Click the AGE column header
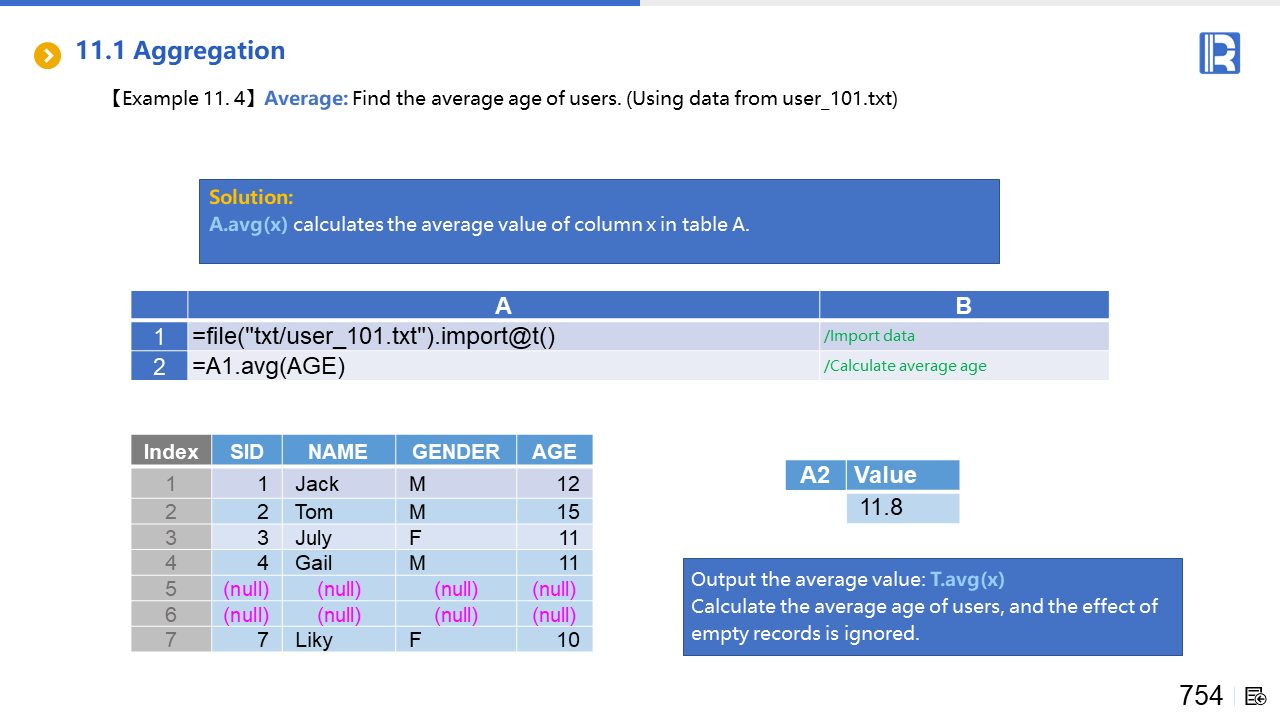 pyautogui.click(x=554, y=451)
